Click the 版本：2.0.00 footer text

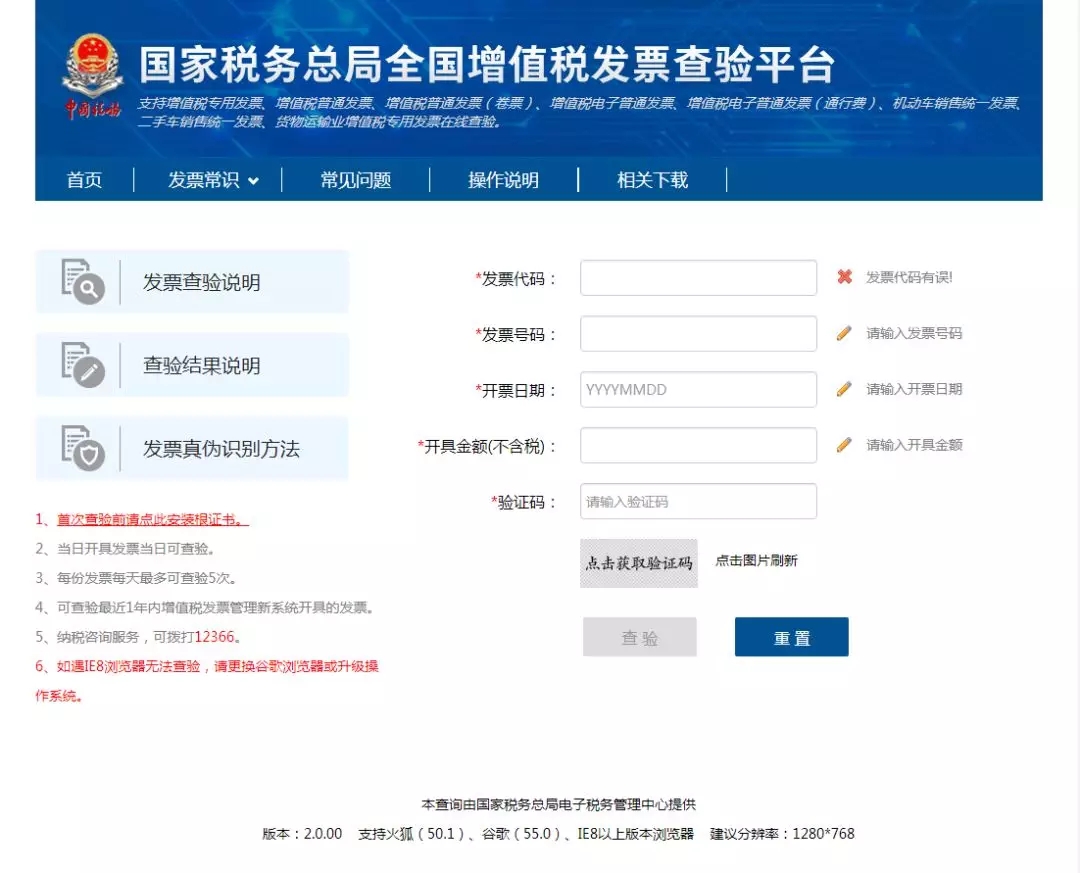click(302, 834)
